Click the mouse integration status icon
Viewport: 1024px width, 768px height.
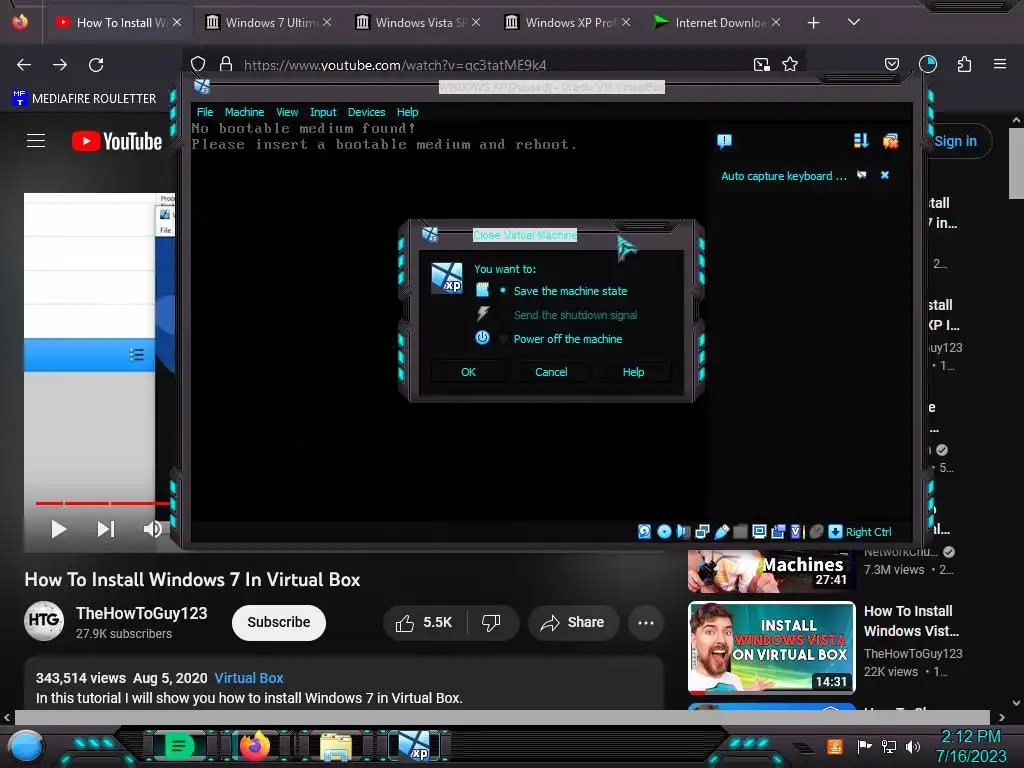pos(816,532)
